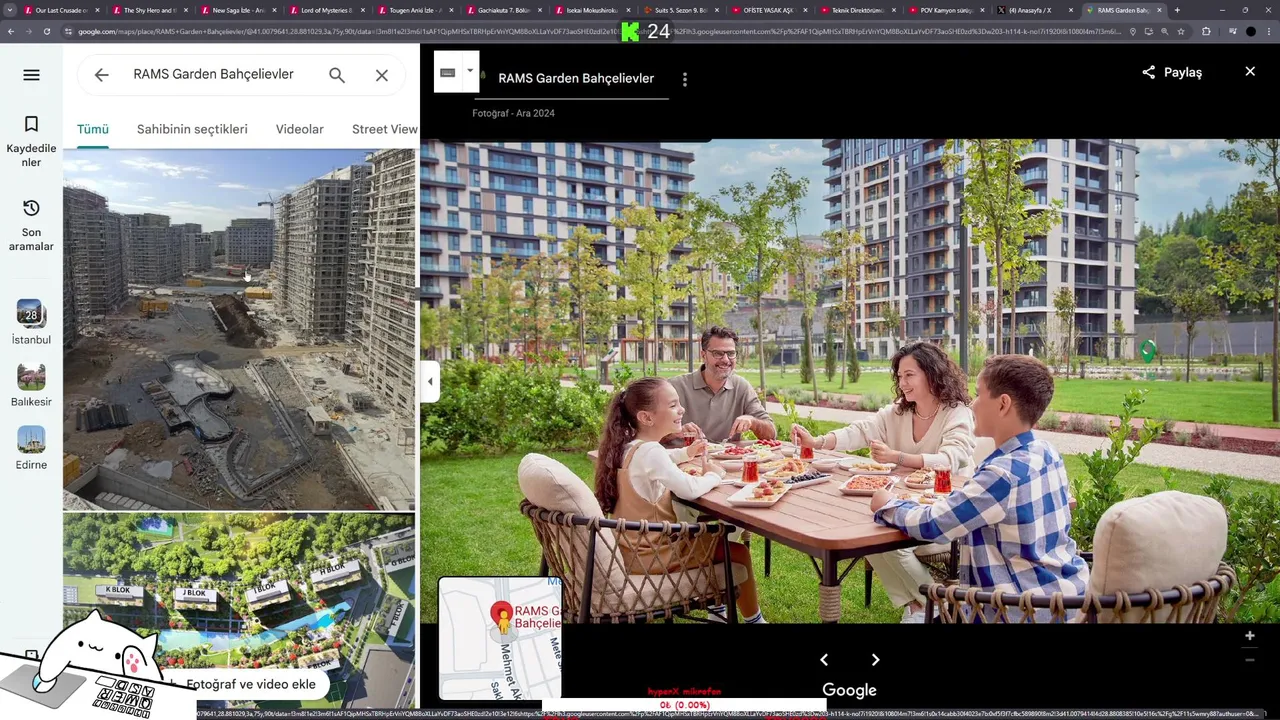The height and width of the screenshot is (720, 1280).
Task: Click the browser reload button
Action: click(x=47, y=31)
